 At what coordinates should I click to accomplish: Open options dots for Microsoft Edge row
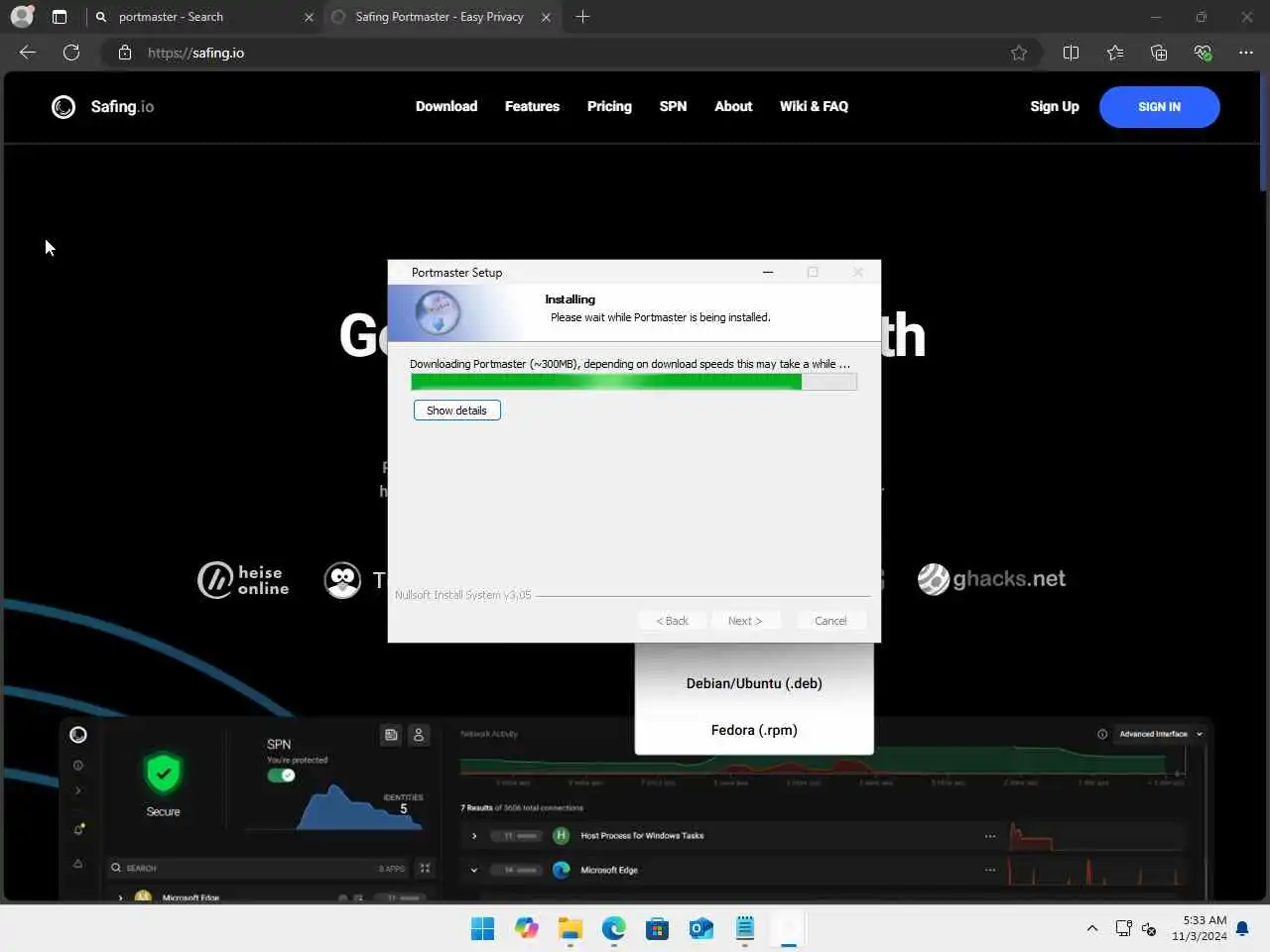[x=990, y=870]
